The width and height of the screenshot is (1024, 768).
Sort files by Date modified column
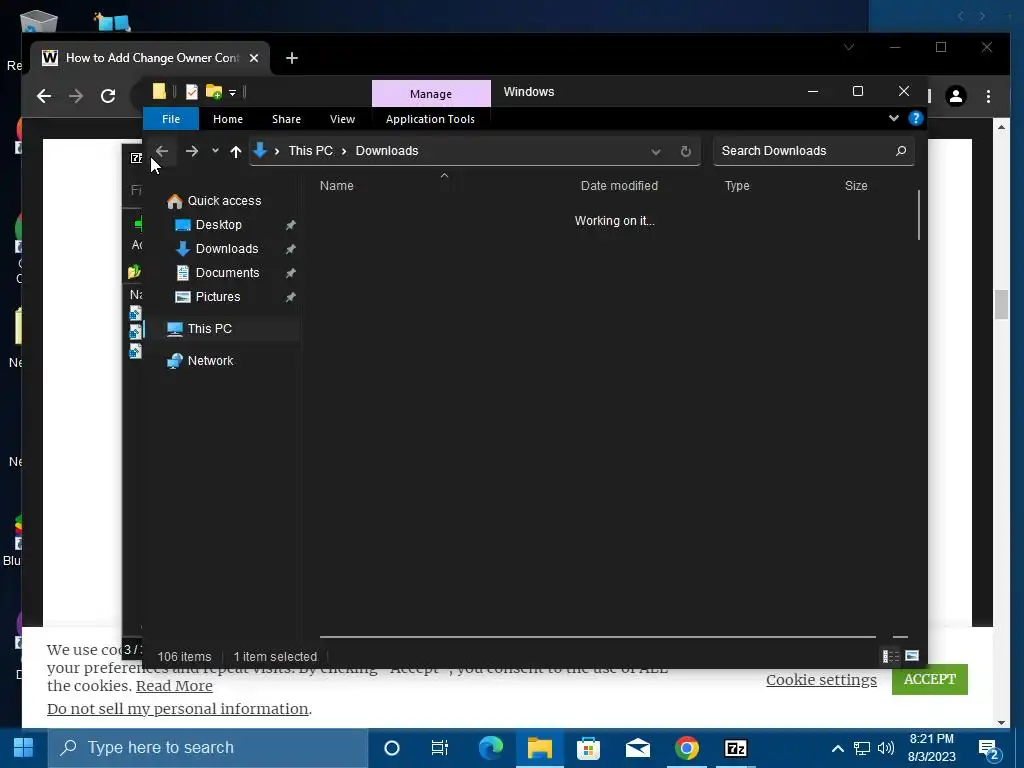(619, 185)
